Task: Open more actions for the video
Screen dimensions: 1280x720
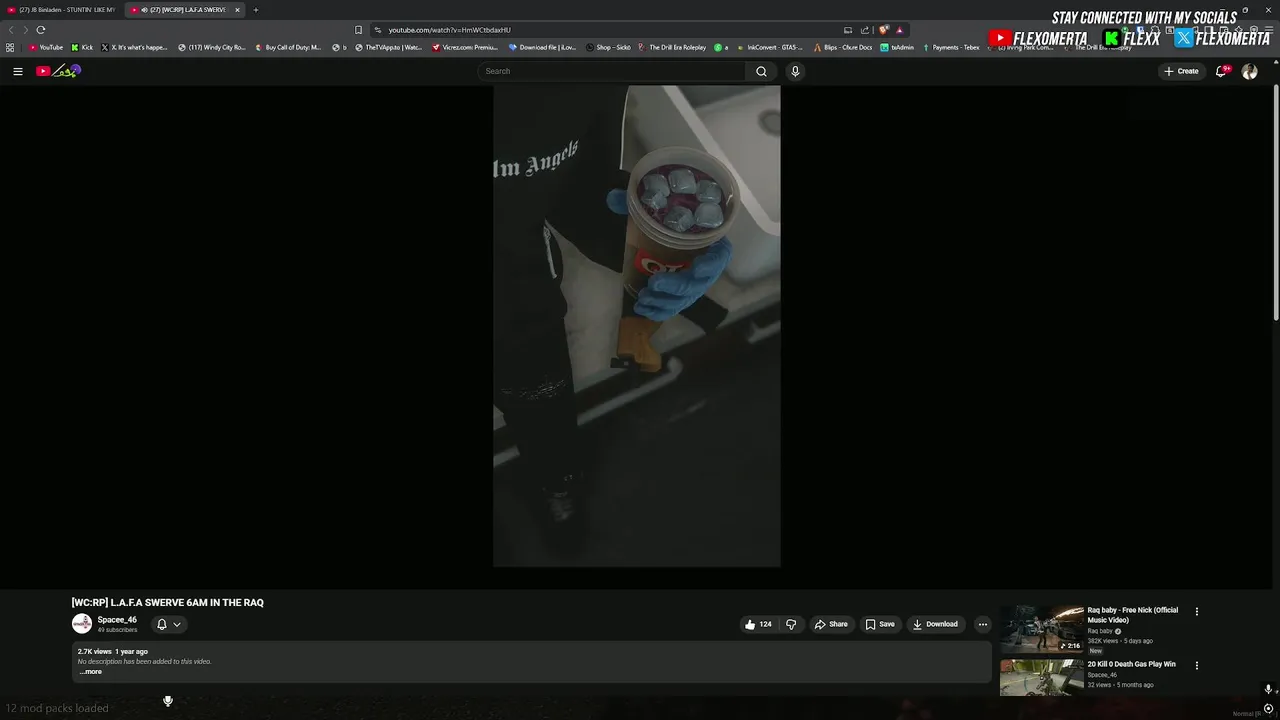Action: (x=982, y=624)
